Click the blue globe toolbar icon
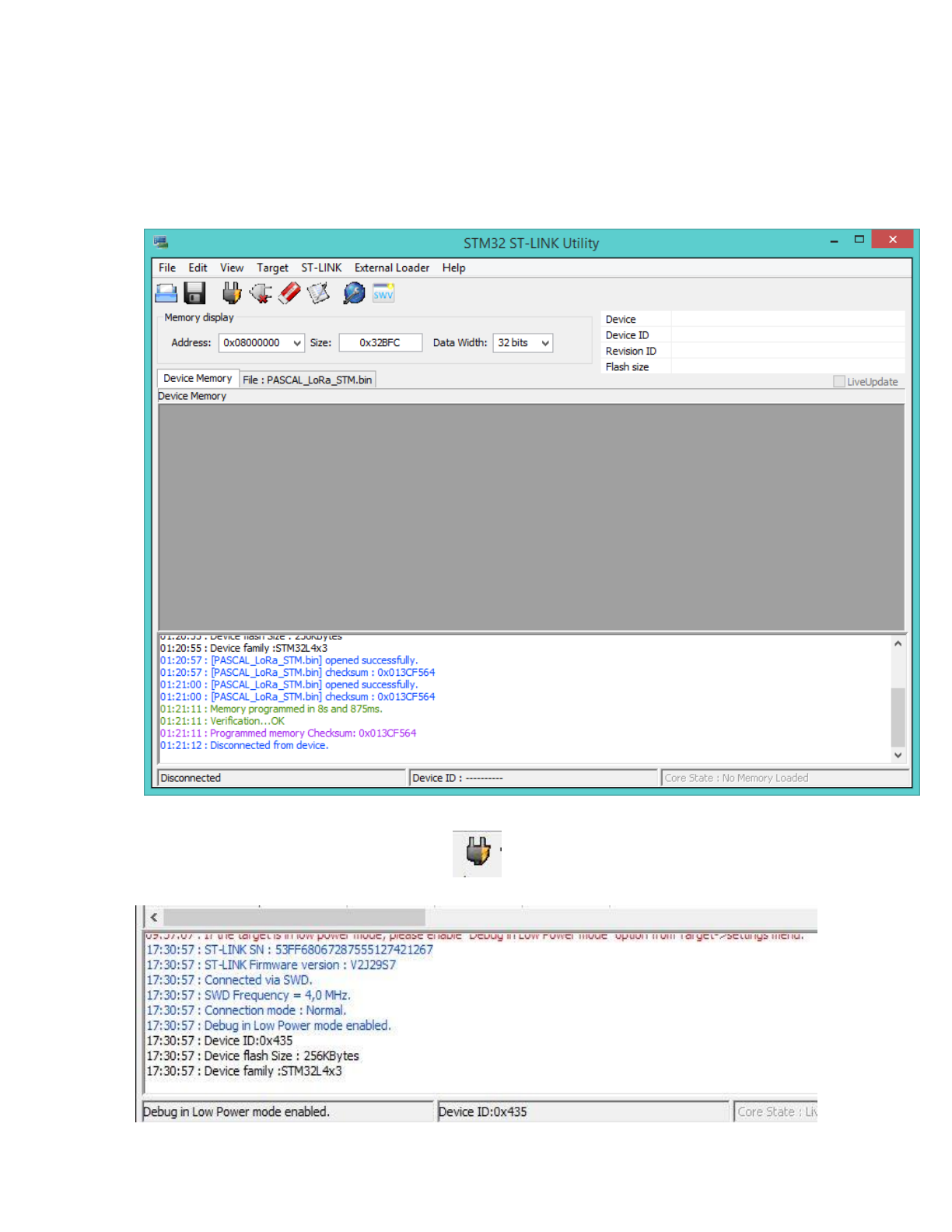 click(x=354, y=293)
